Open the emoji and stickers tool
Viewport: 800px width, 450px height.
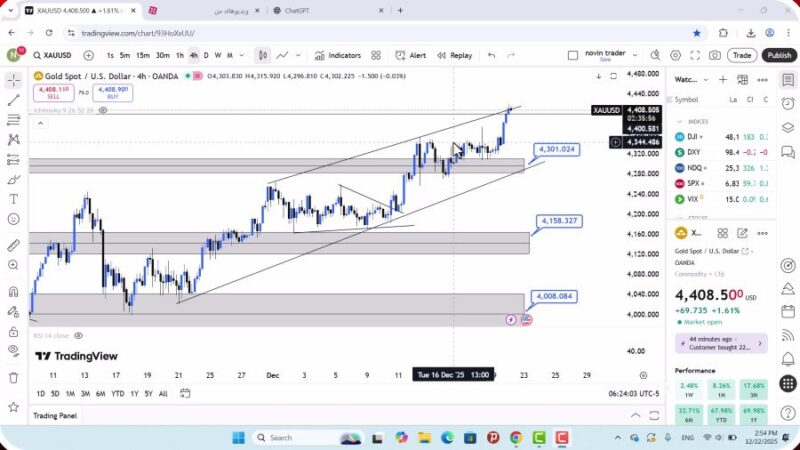(x=13, y=219)
